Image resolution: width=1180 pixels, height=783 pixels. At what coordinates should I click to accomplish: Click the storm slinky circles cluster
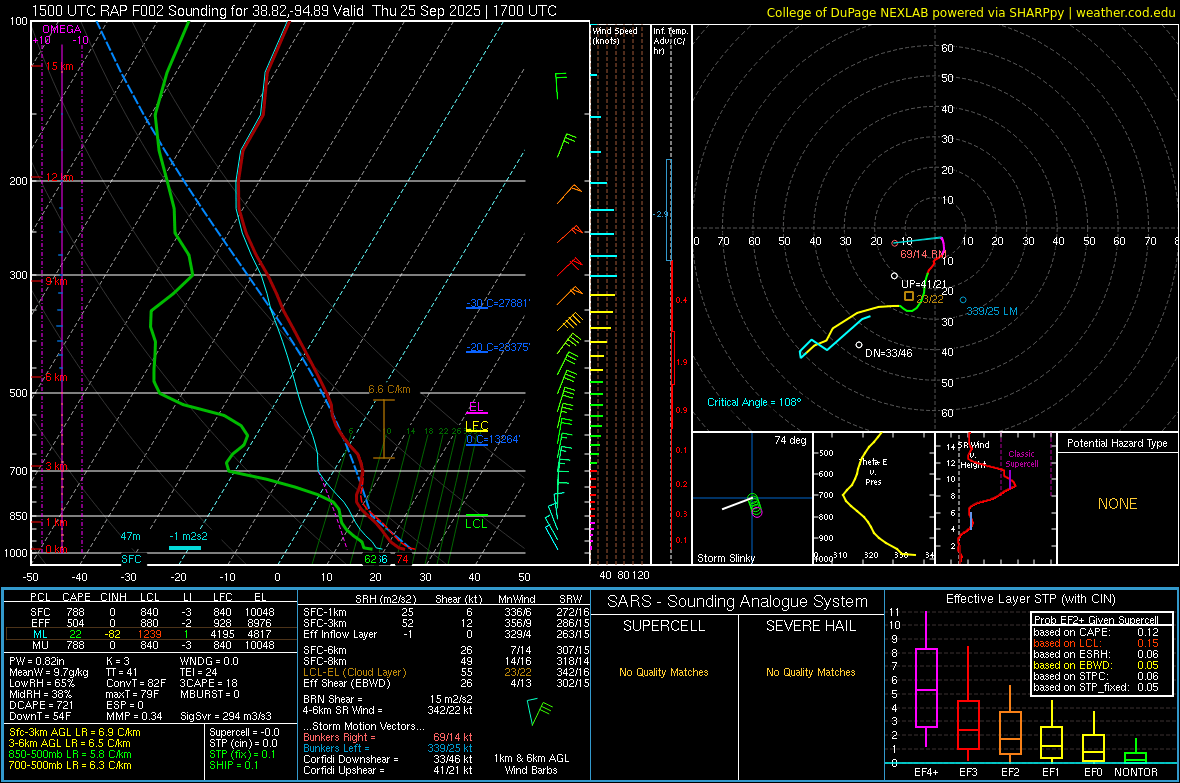point(756,505)
